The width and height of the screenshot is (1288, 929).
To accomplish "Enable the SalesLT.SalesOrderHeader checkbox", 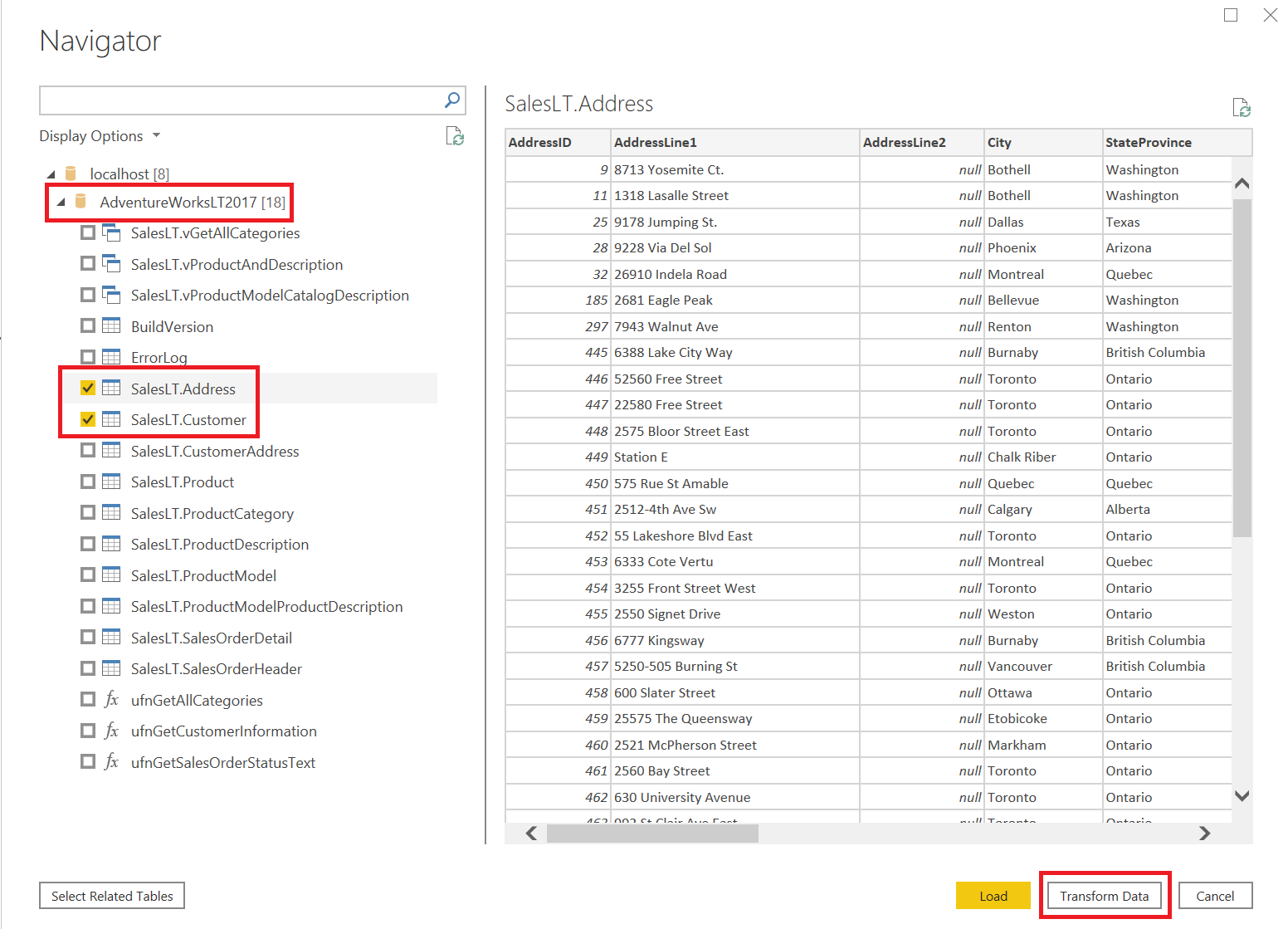I will [x=88, y=668].
